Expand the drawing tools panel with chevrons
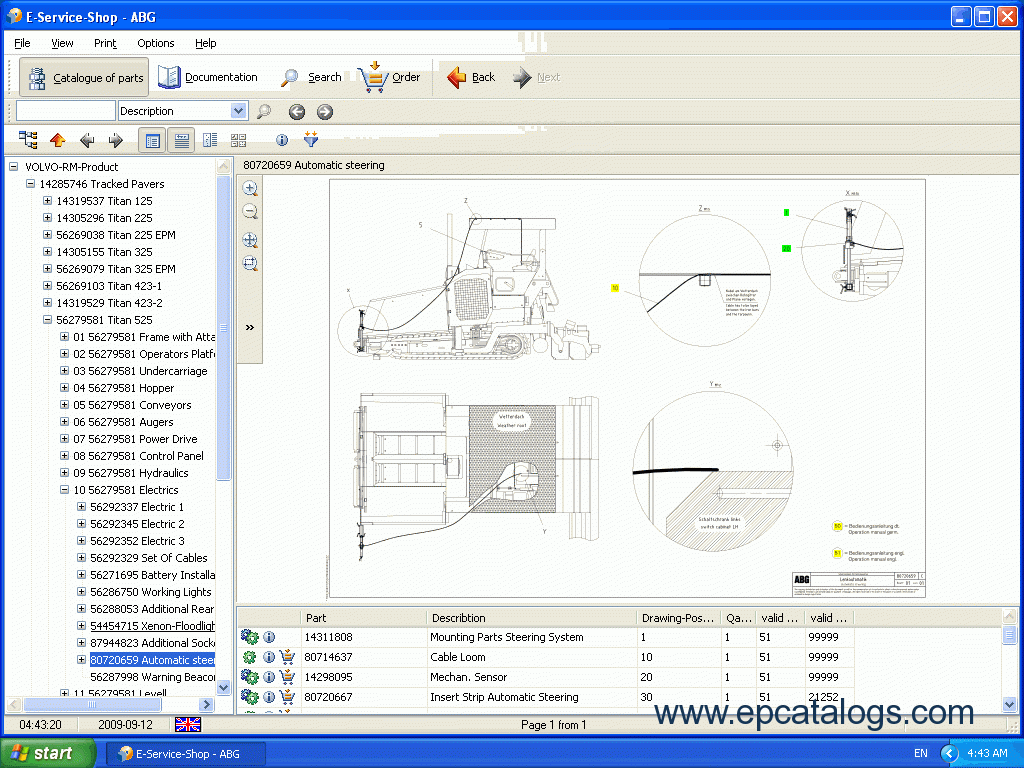This screenshot has width=1024, height=768. click(249, 327)
